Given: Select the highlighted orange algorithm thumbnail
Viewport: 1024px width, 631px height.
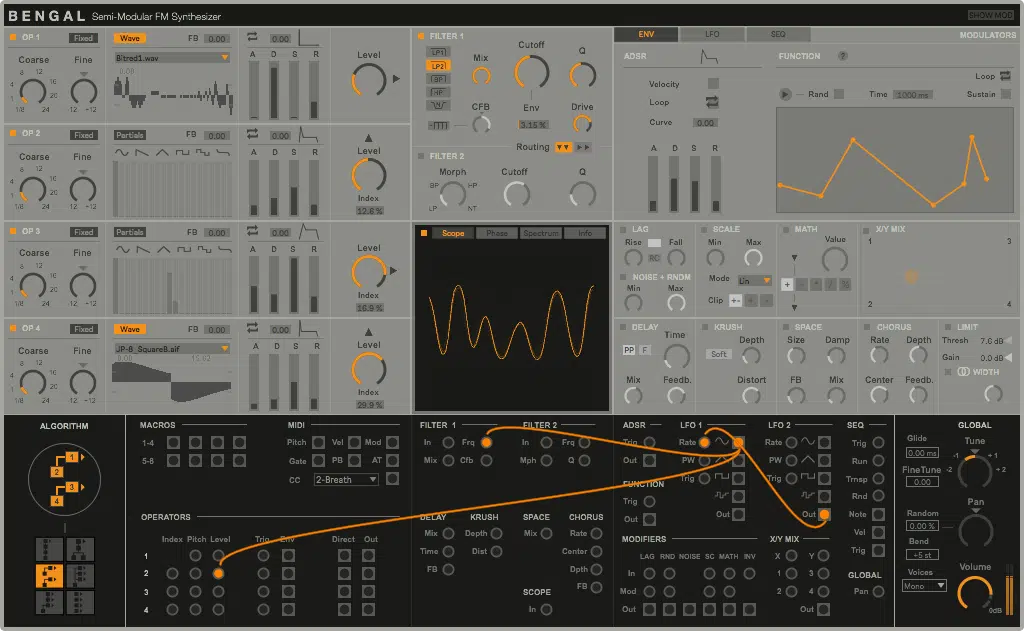Looking at the screenshot, I should pos(49,576).
